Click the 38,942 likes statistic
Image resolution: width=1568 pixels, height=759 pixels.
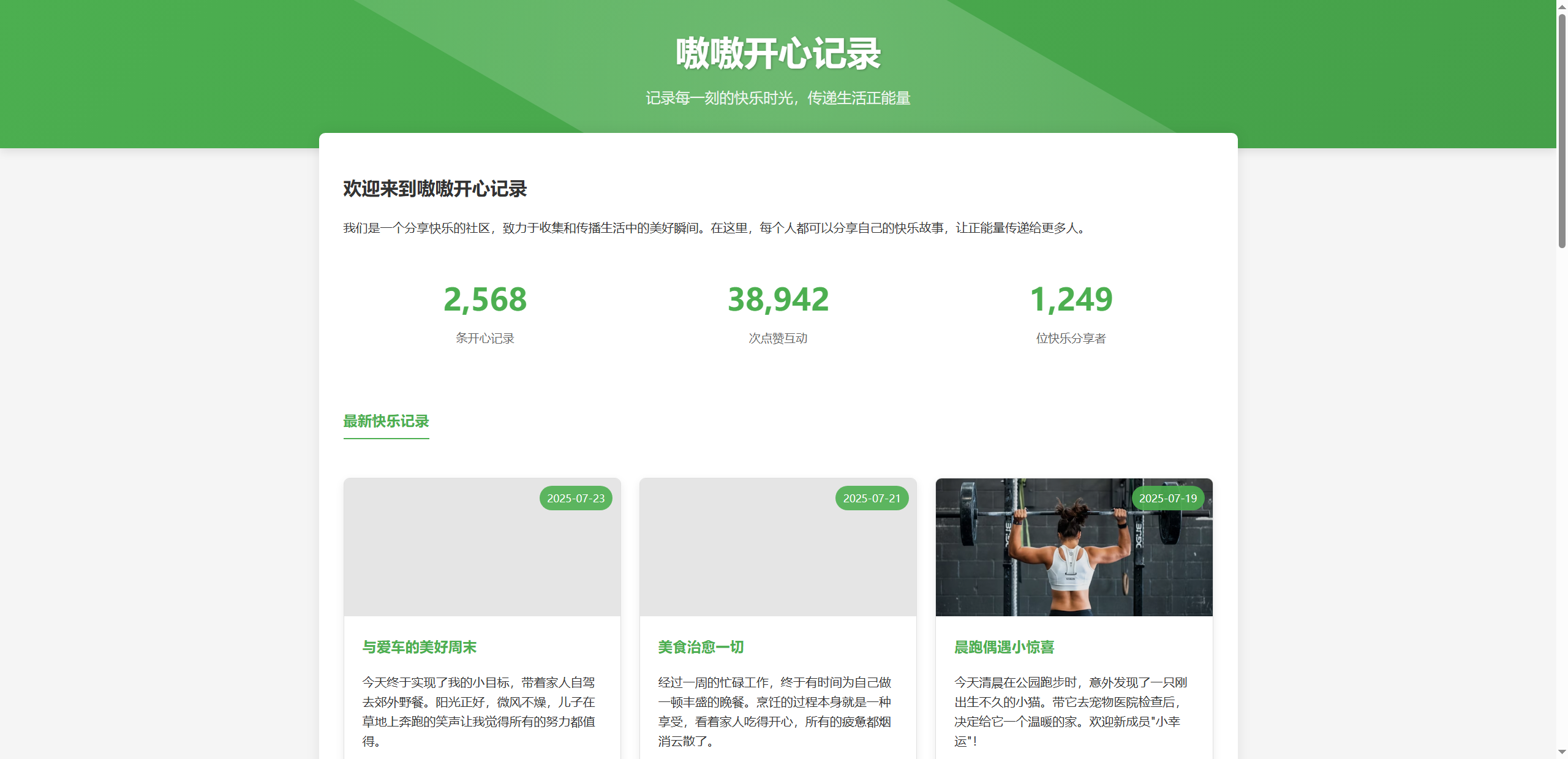click(x=778, y=300)
